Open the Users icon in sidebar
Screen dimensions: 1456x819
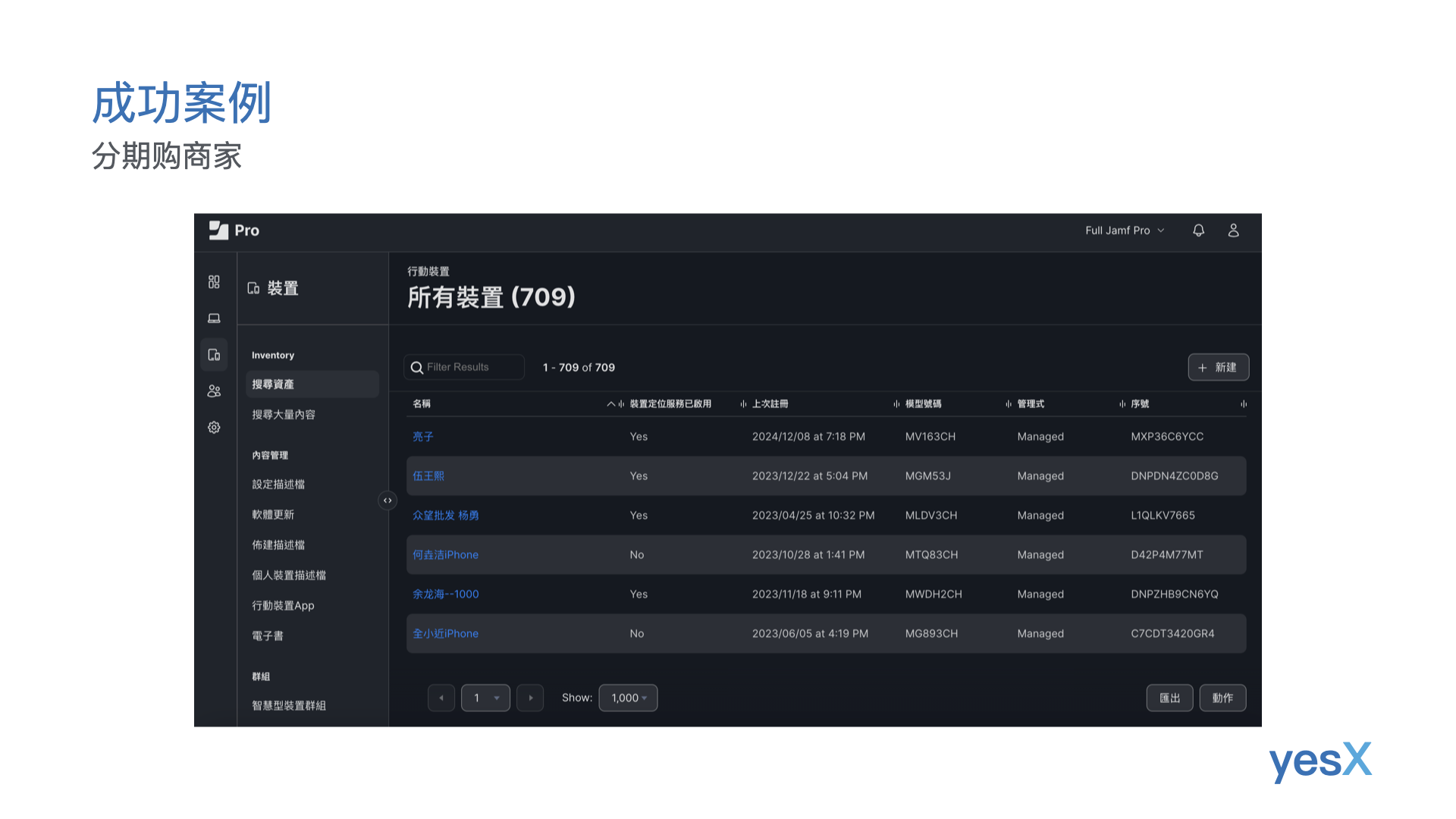tap(214, 391)
